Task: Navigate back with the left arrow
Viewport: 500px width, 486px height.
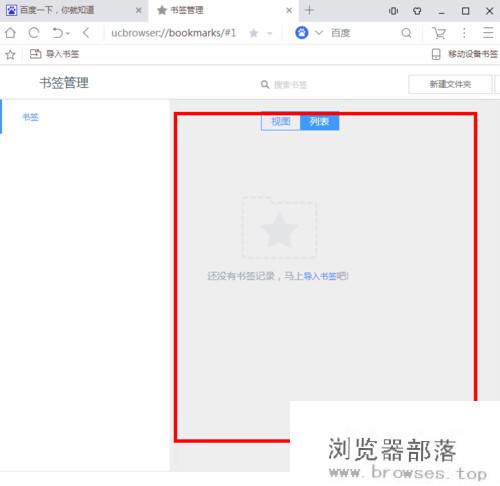Action: click(86, 33)
